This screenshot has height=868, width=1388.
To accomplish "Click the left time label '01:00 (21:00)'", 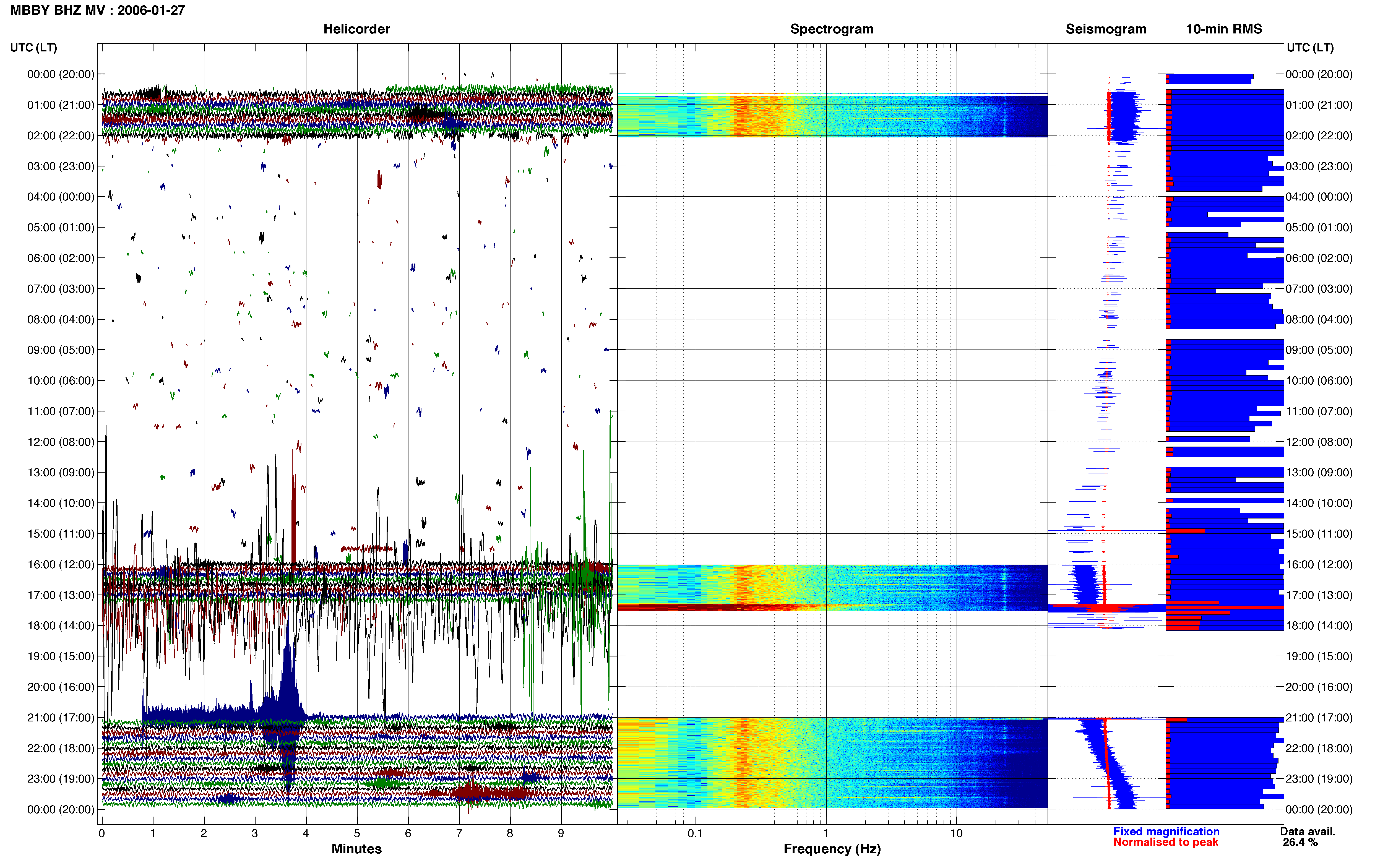I will [x=61, y=105].
